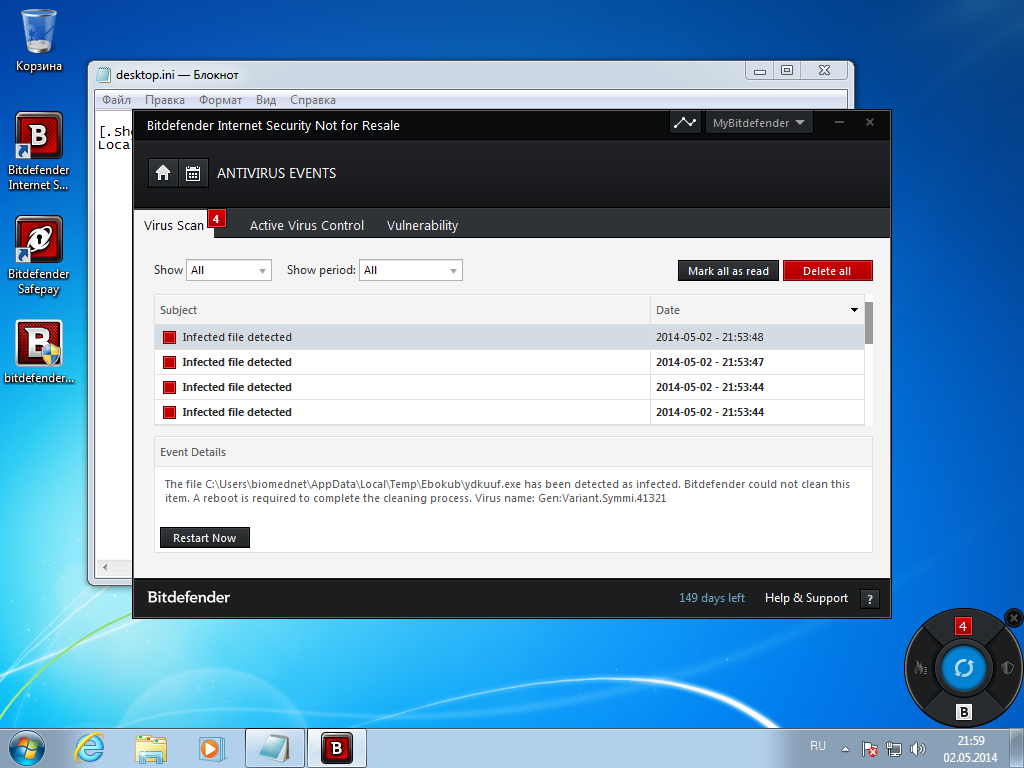1024x768 pixels.
Task: Open the events calendar icon
Action: tap(193, 173)
